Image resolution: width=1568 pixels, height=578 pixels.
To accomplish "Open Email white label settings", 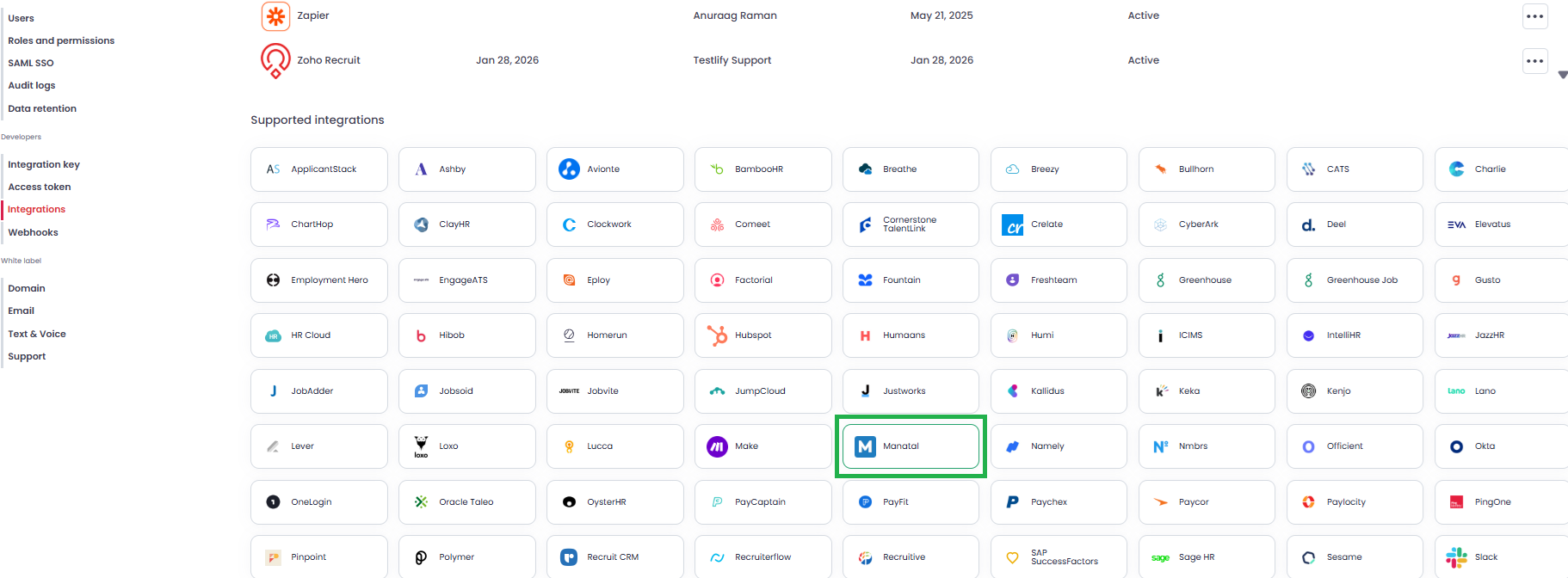I will [22, 311].
